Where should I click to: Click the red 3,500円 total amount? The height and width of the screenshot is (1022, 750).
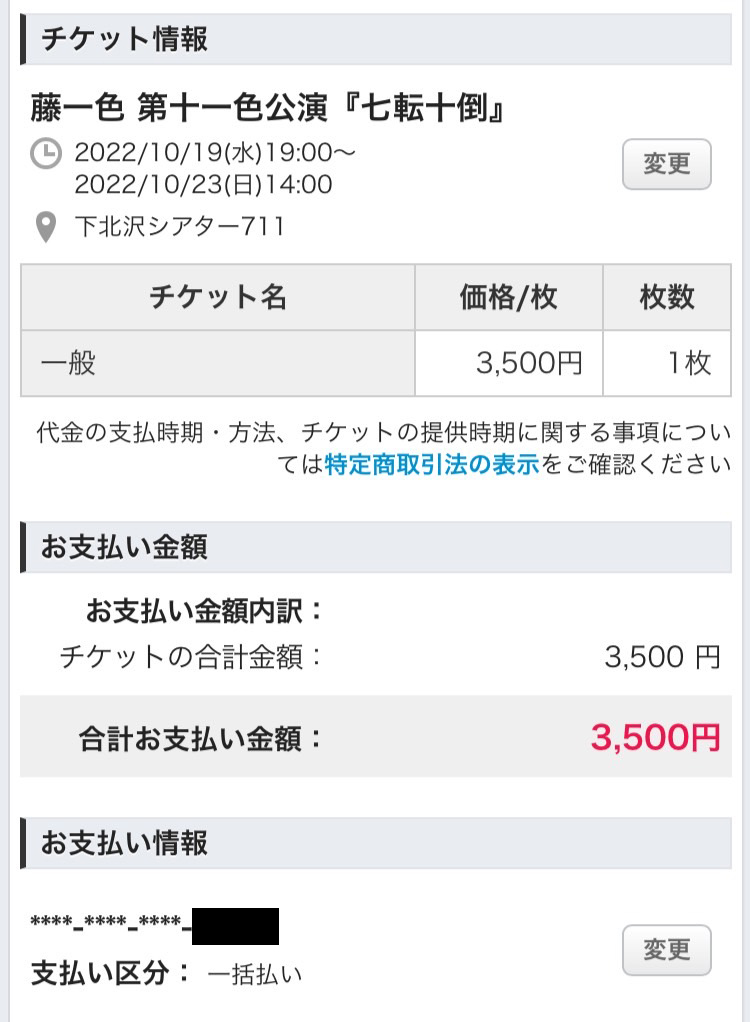point(655,737)
